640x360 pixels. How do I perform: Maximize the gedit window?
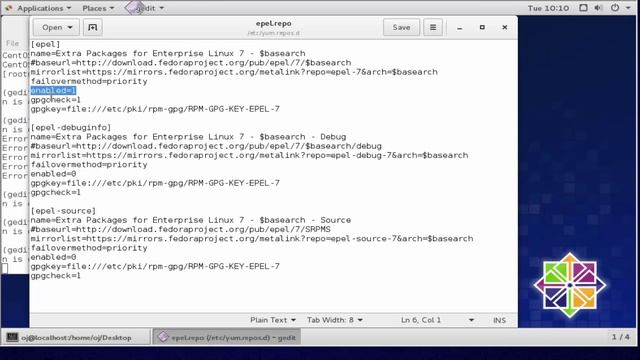(x=482, y=27)
